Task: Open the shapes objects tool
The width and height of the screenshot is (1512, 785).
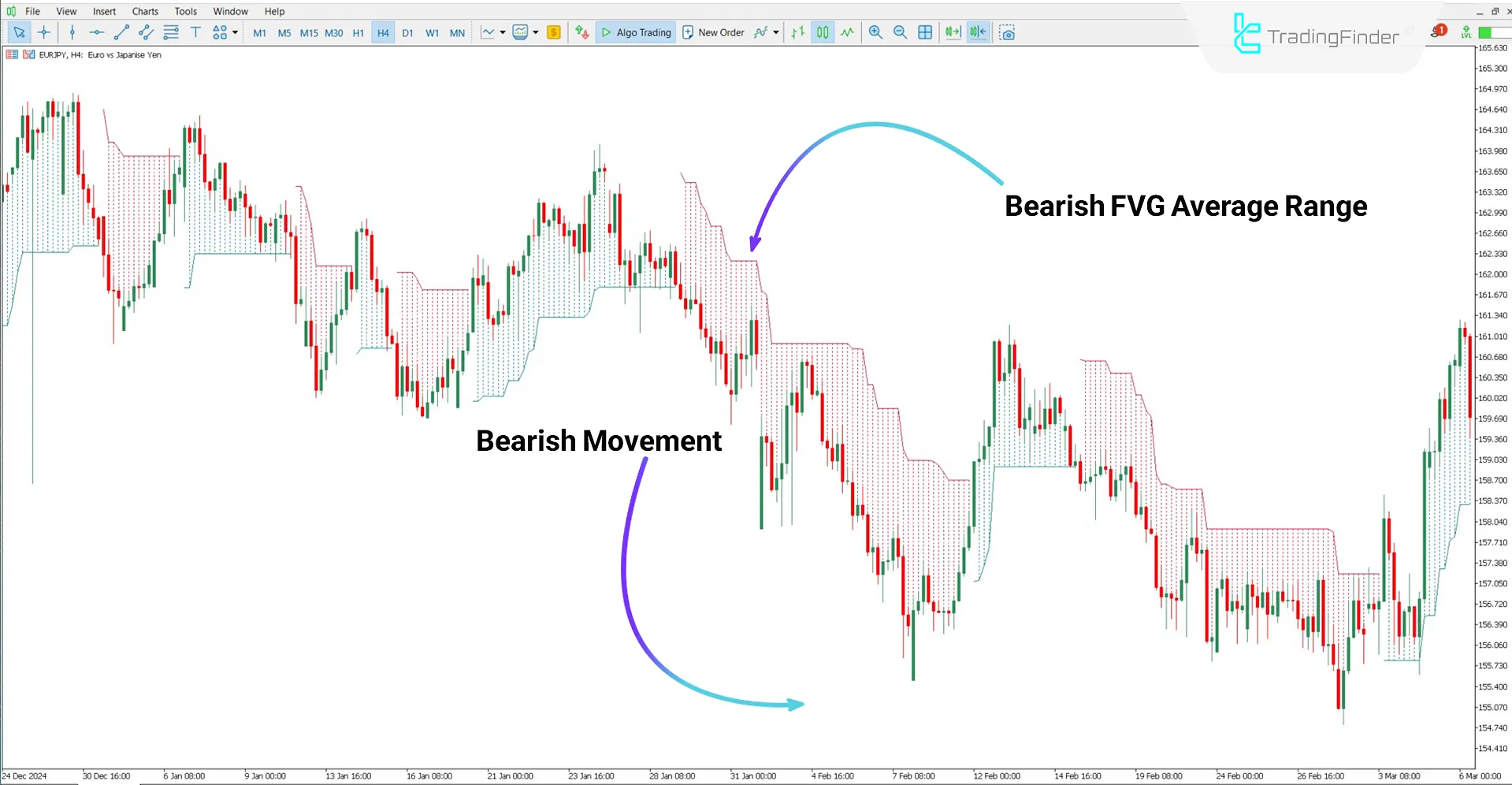Action: tap(220, 32)
